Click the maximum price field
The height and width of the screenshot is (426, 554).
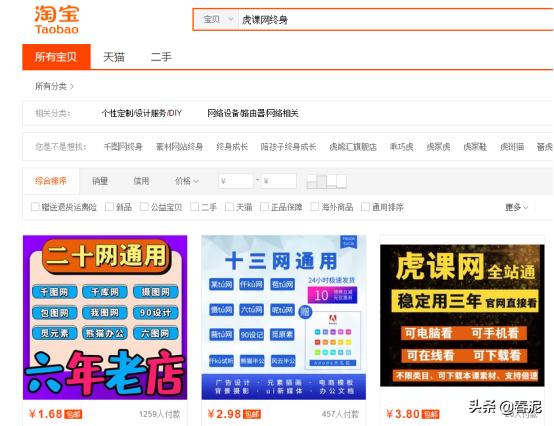[279, 181]
